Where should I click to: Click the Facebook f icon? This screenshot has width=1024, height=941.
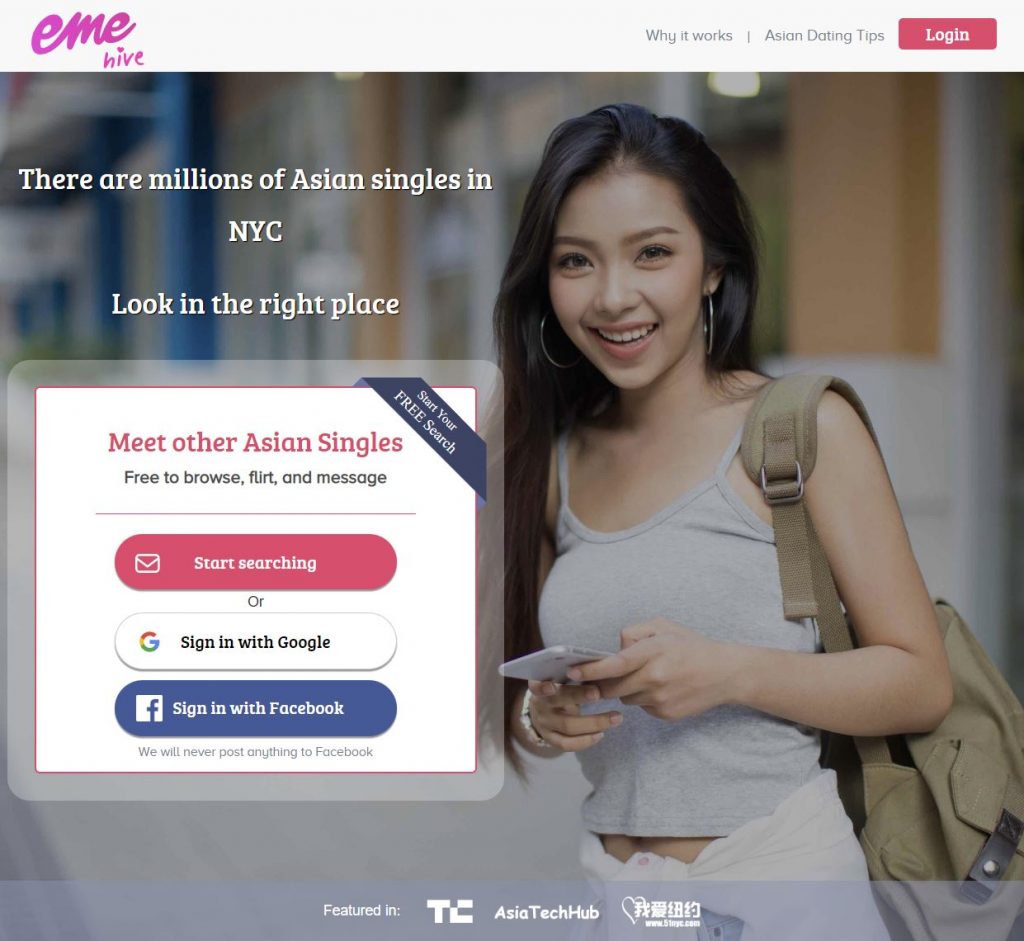(149, 708)
